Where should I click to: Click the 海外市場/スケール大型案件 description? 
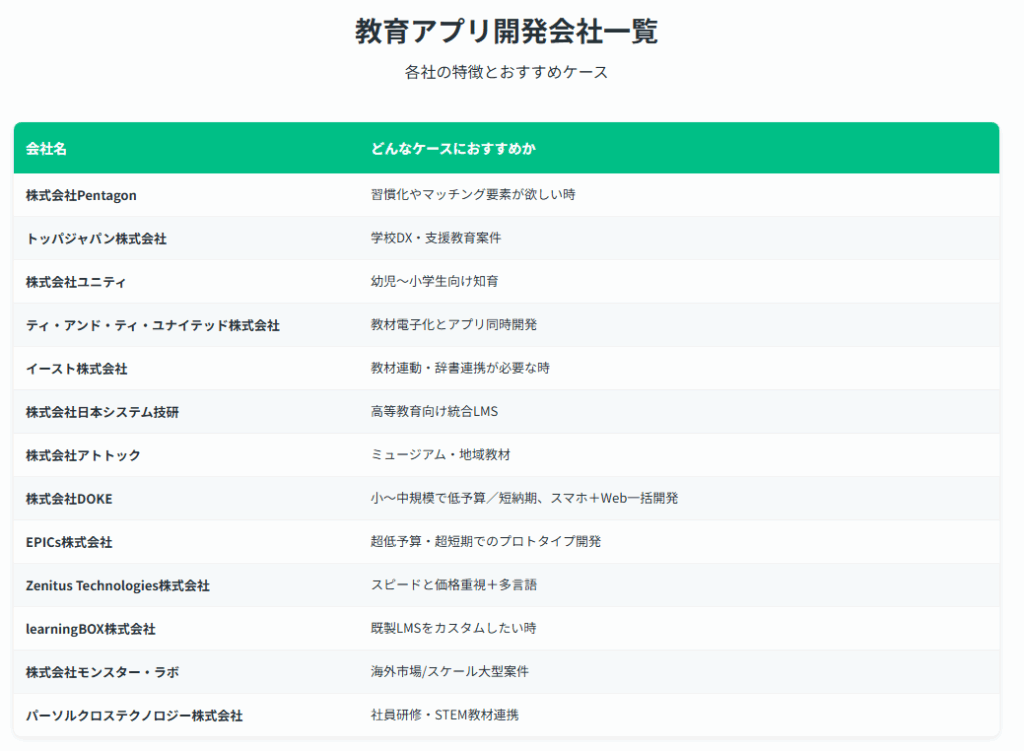tap(449, 672)
